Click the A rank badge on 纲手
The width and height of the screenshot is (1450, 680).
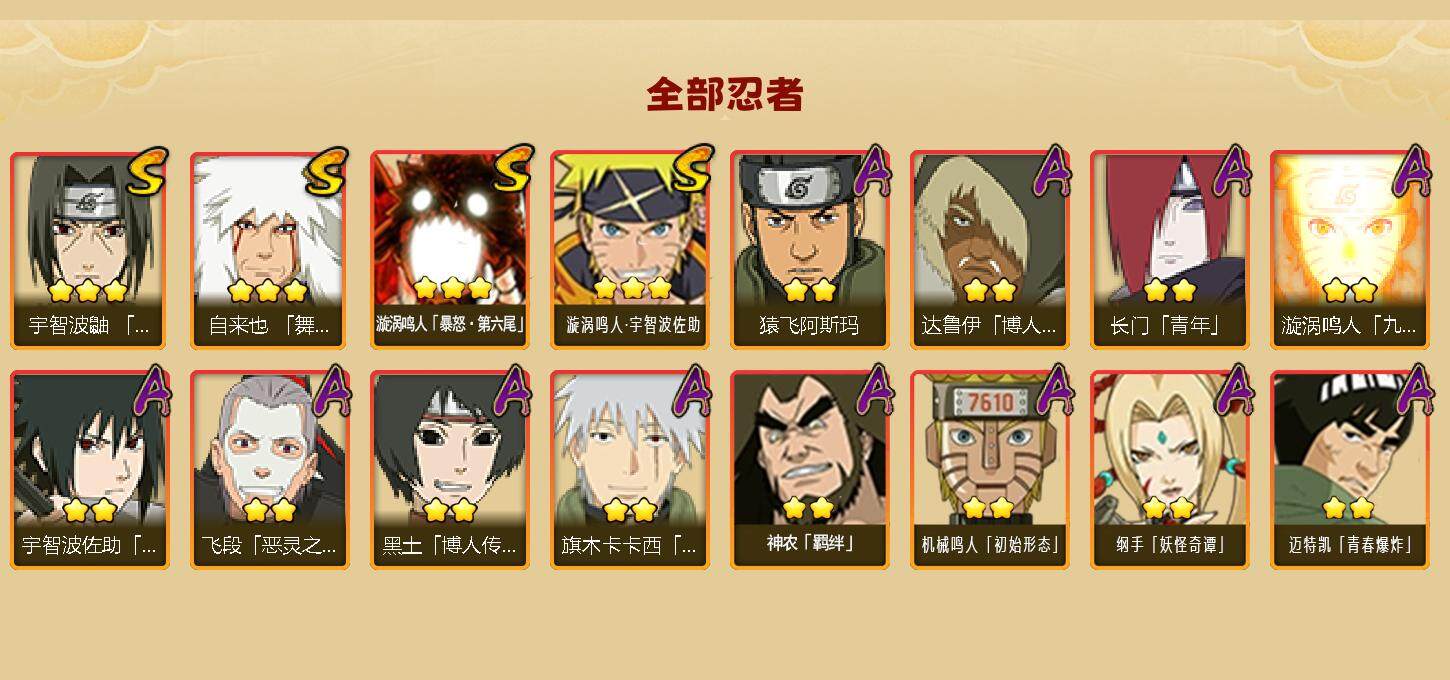coord(1233,389)
